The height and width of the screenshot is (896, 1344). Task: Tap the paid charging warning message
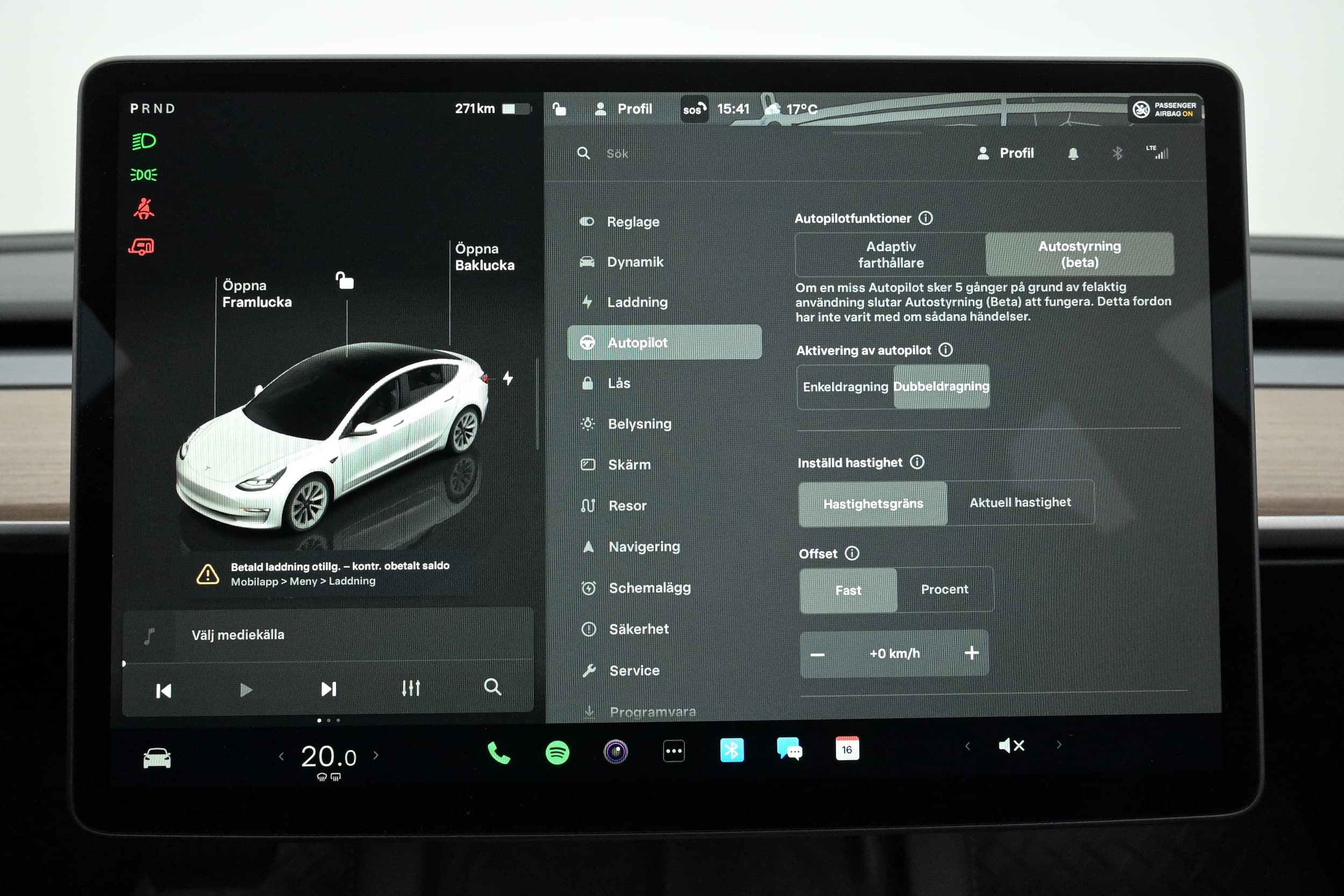pyautogui.click(x=324, y=573)
